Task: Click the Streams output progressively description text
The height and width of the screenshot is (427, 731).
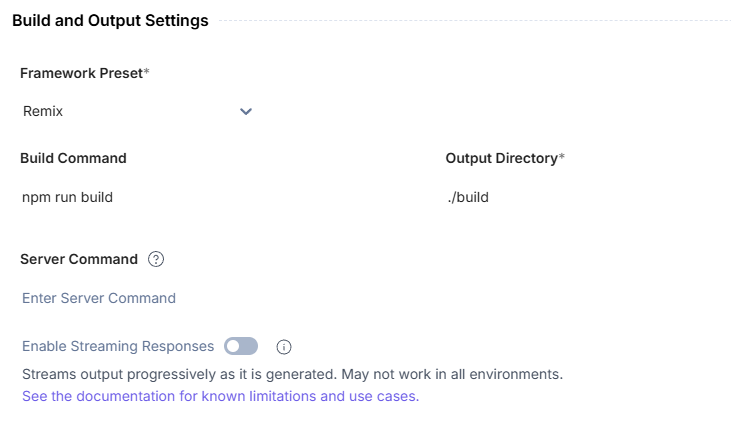Action: coord(292,374)
